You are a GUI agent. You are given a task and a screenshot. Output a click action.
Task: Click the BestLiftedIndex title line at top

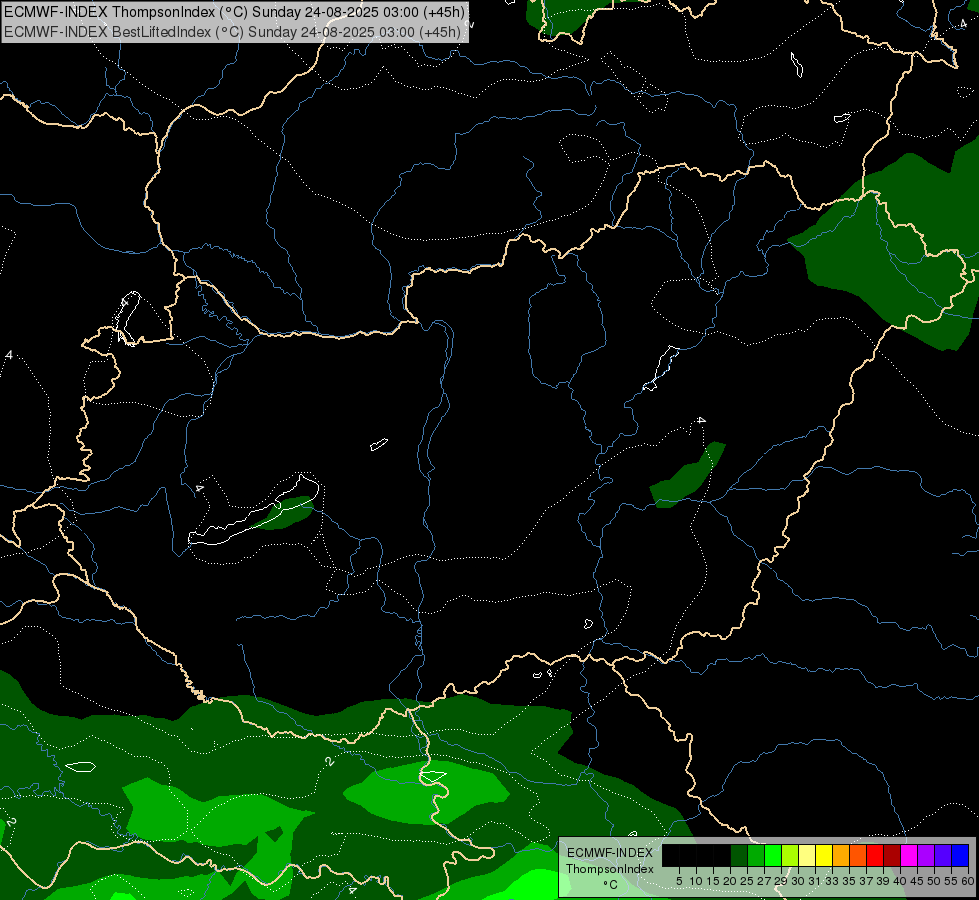coord(232,32)
